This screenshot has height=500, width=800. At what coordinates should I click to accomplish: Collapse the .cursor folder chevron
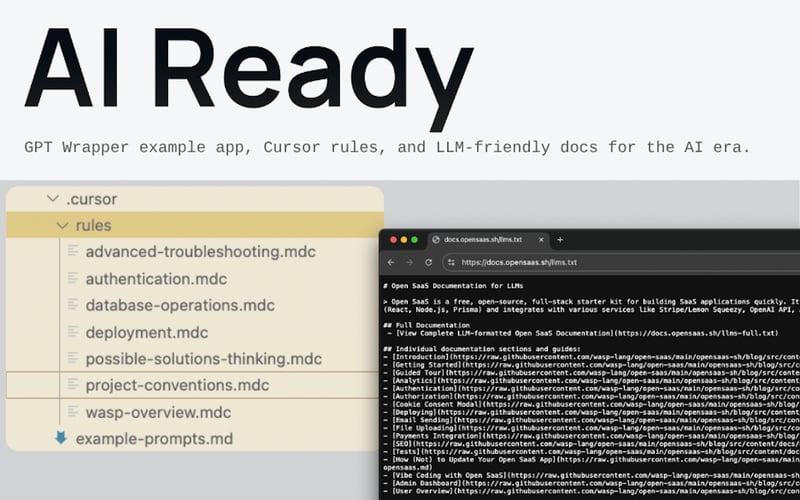pos(53,198)
